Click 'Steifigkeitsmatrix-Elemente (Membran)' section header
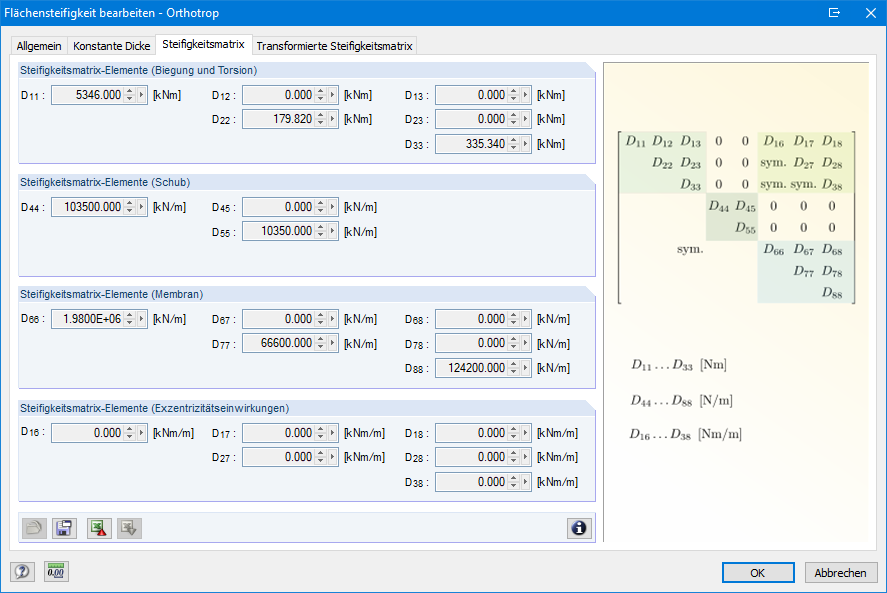 coord(111,294)
